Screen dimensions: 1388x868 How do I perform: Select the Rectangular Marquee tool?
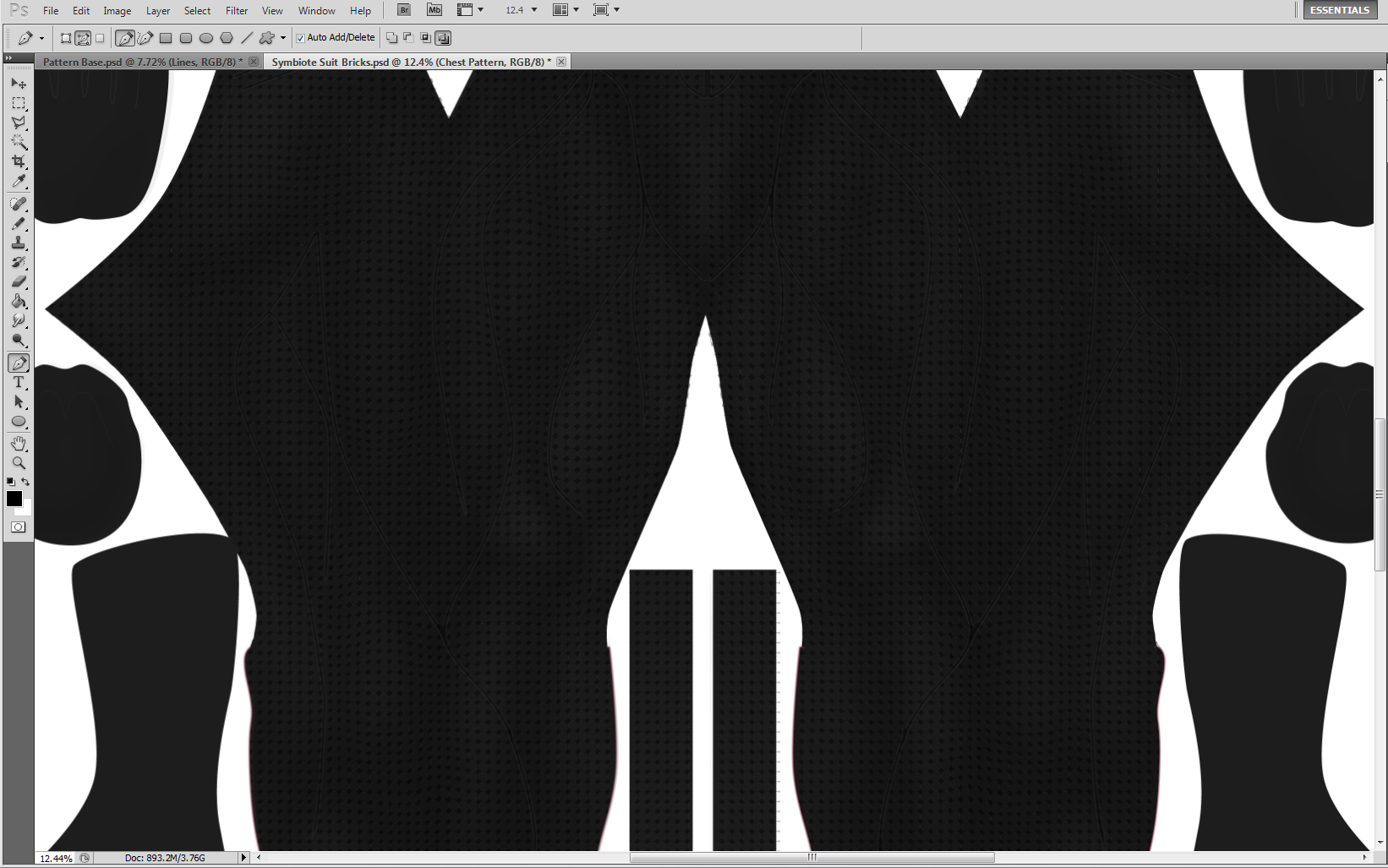tap(19, 103)
